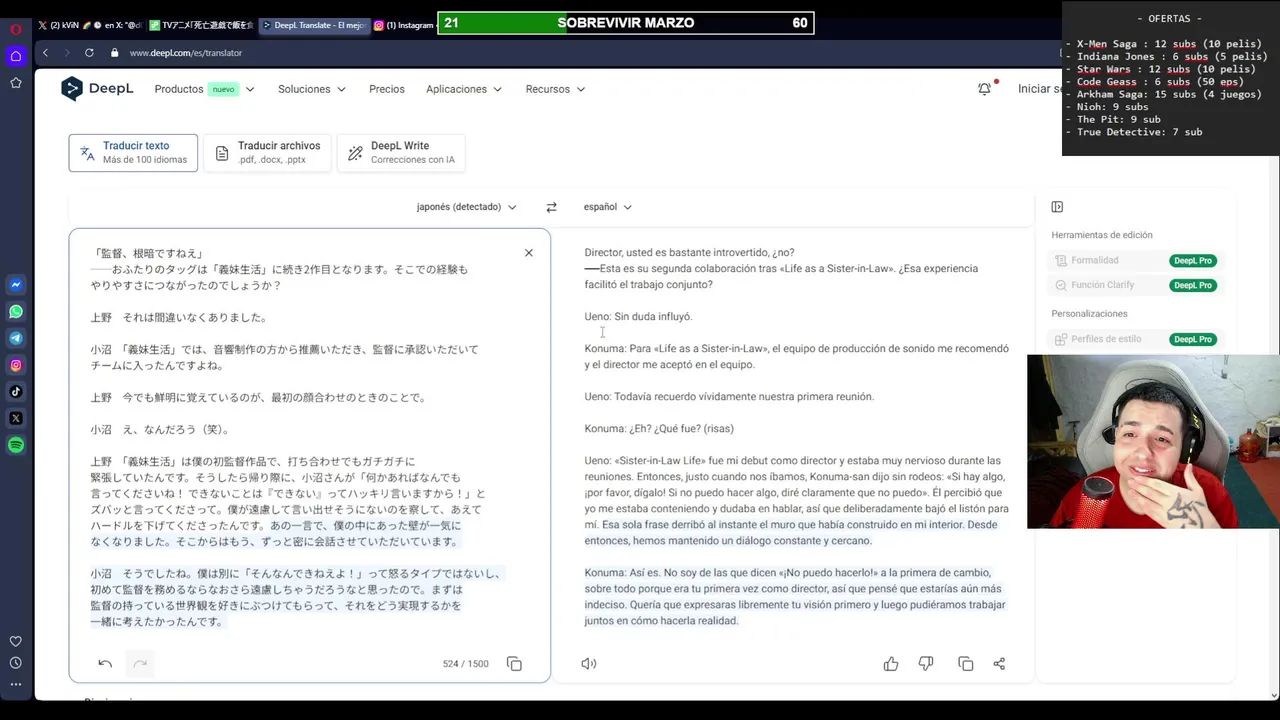Open bookmarks heart icon in sidebar
This screenshot has height=720, width=1280.
16,641
